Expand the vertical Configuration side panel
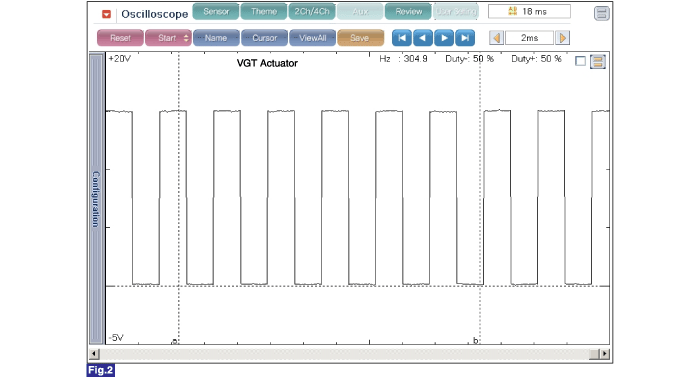This screenshot has width=700, height=377. click(x=96, y=198)
